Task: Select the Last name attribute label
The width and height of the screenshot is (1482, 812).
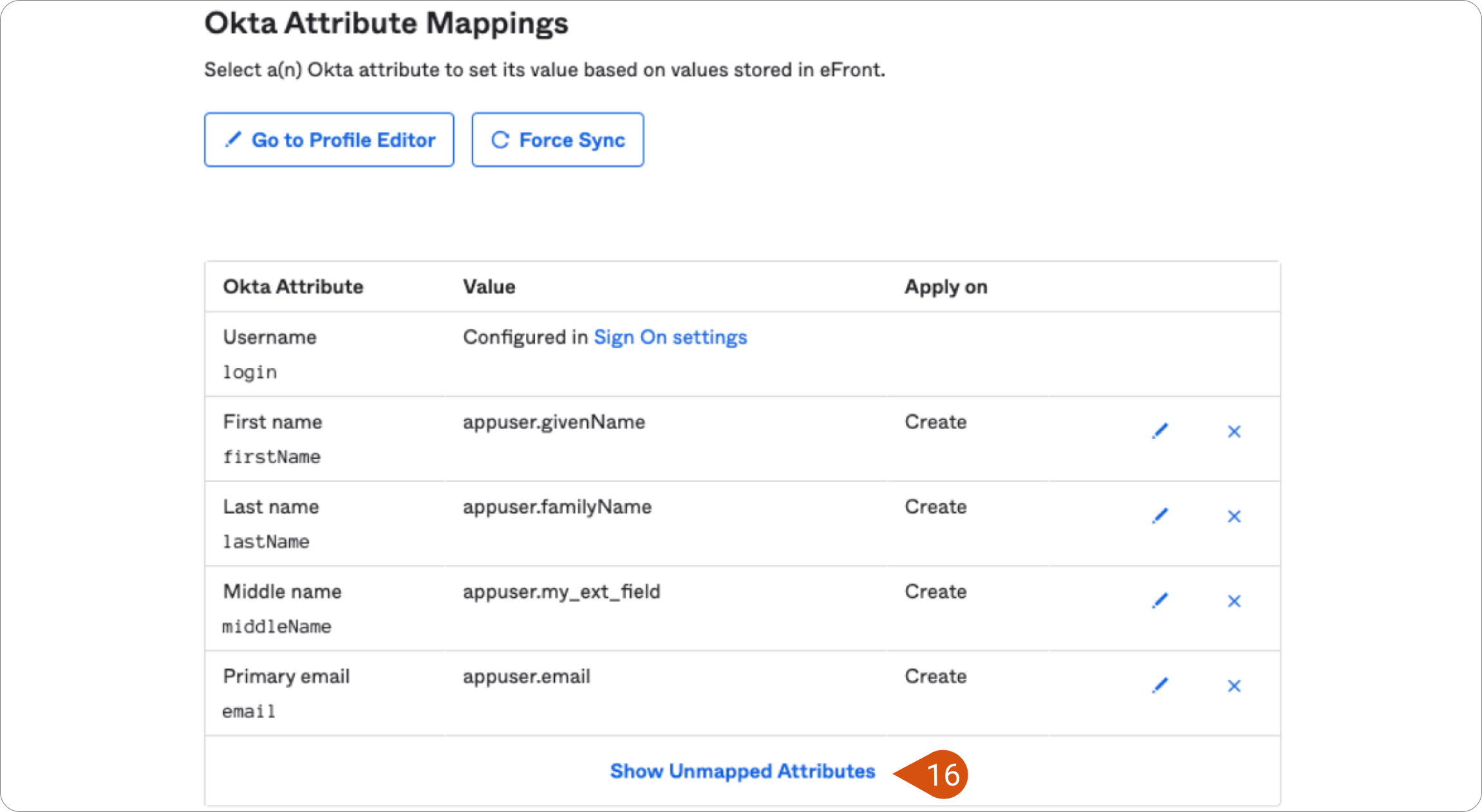Action: pyautogui.click(x=271, y=507)
